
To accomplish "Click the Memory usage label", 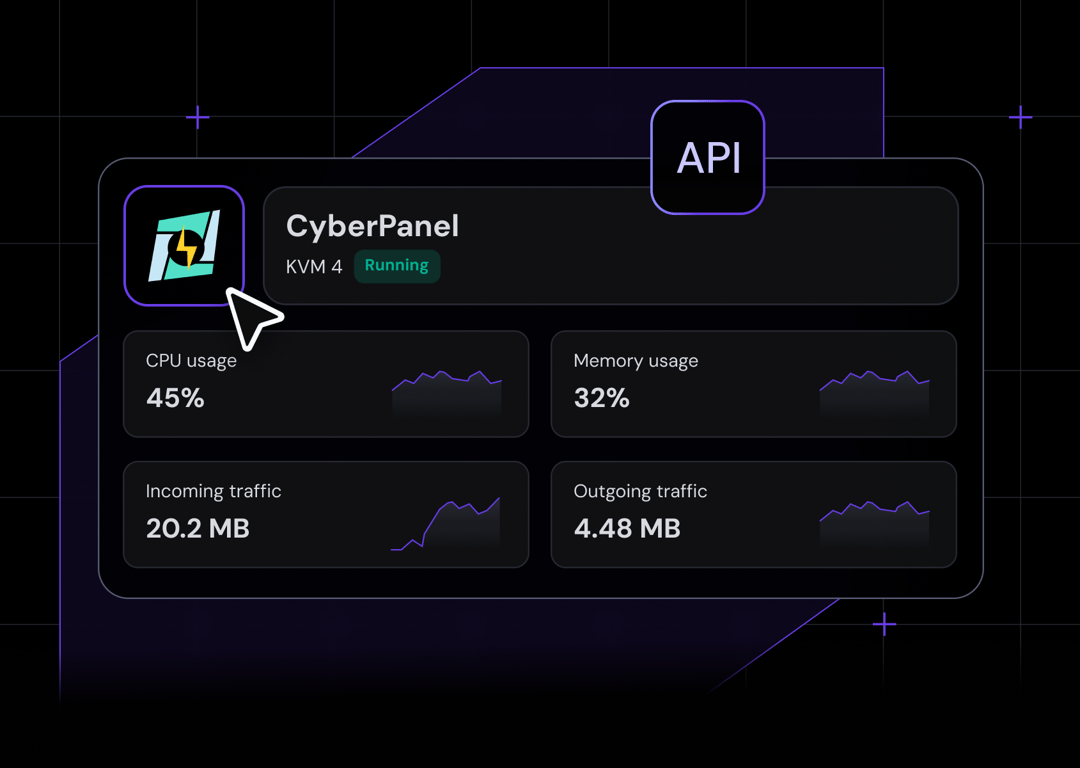I will pos(636,361).
